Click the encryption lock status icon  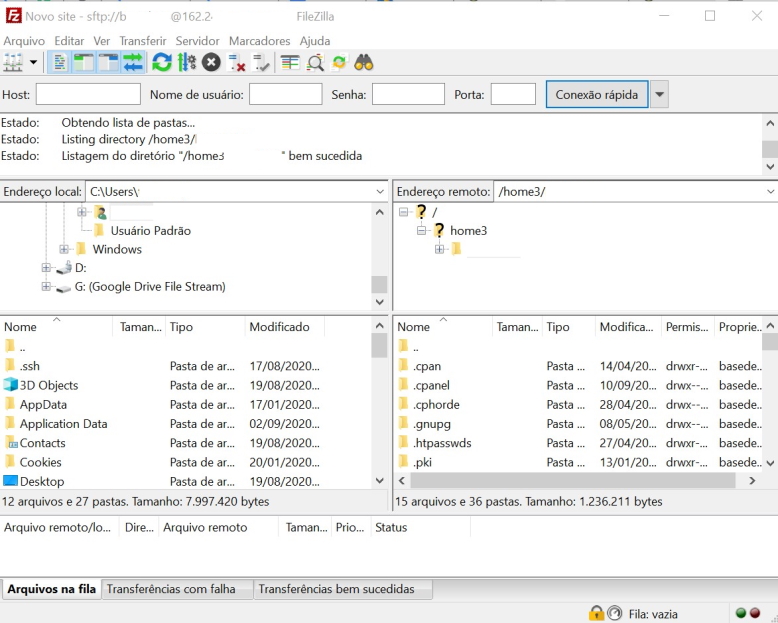[x=596, y=613]
